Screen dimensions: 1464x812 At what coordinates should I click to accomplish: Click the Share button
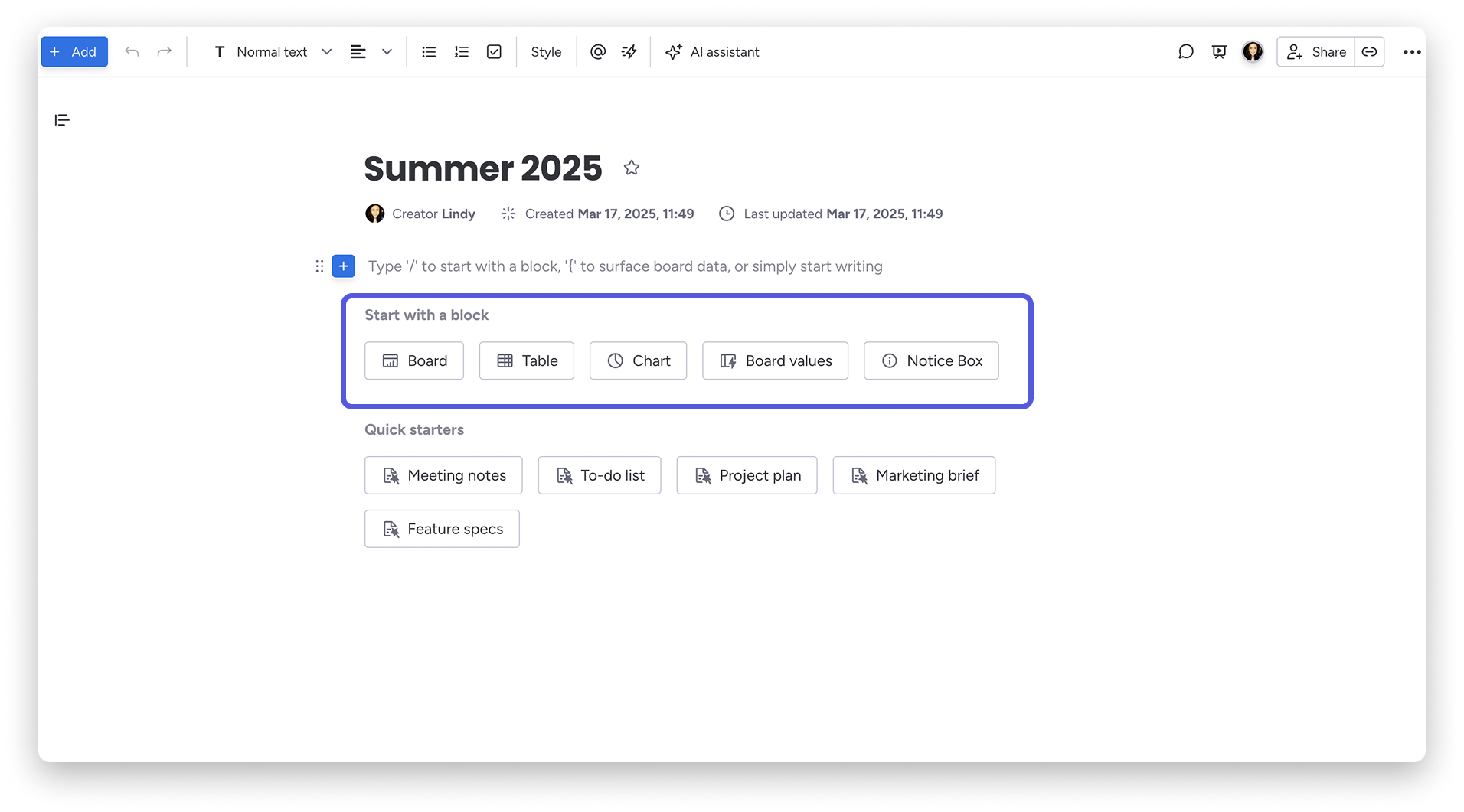click(x=1315, y=52)
